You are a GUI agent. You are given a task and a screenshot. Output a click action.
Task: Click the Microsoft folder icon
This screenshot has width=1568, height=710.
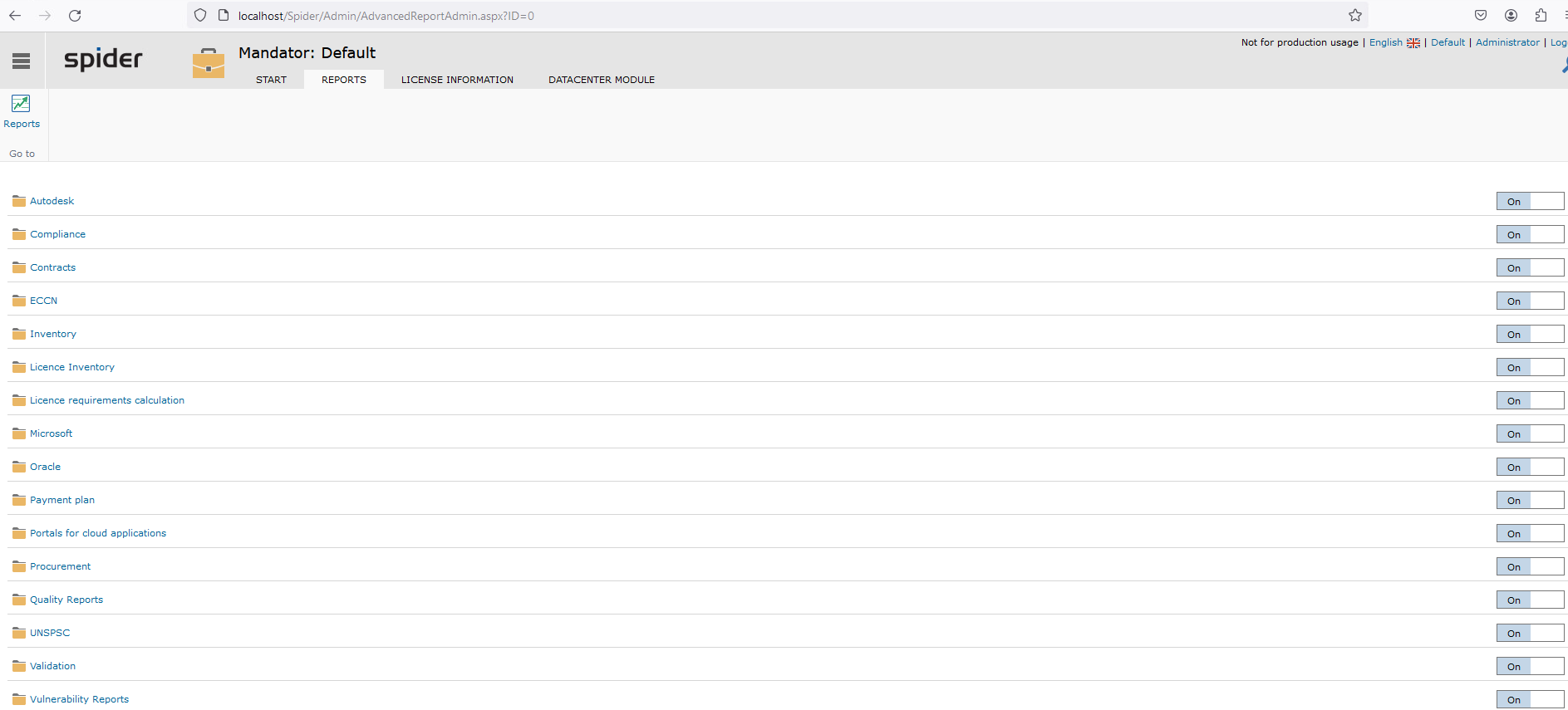point(19,433)
